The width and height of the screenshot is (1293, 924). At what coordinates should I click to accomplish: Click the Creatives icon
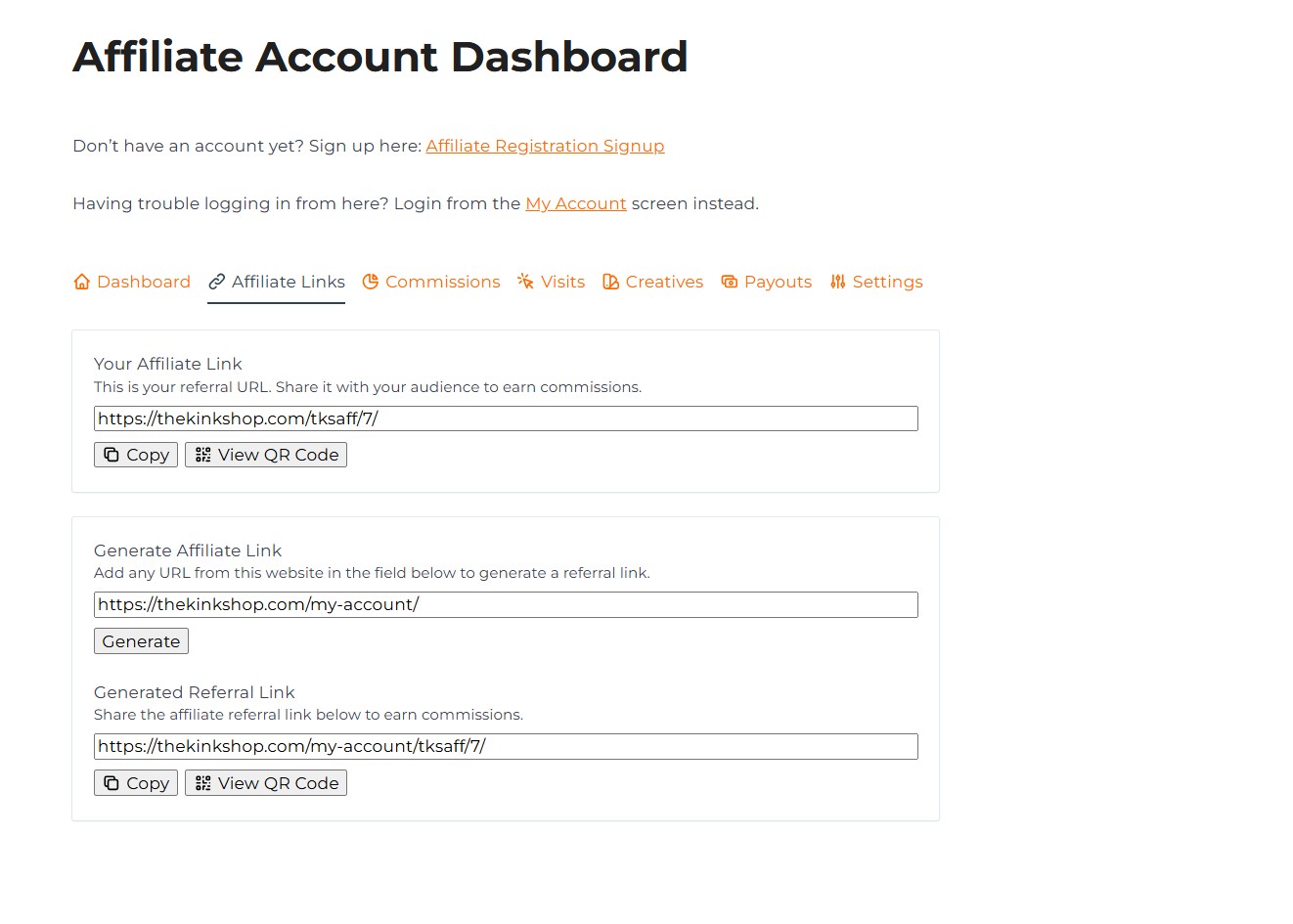coord(610,283)
